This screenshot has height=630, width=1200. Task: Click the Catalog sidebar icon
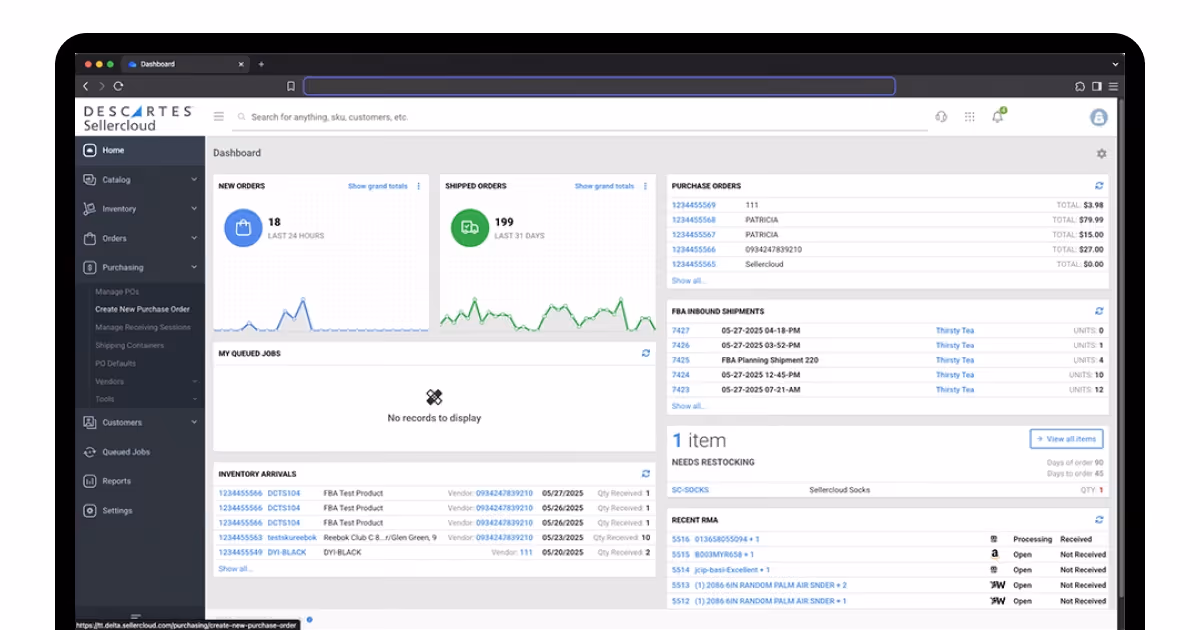[x=90, y=180]
